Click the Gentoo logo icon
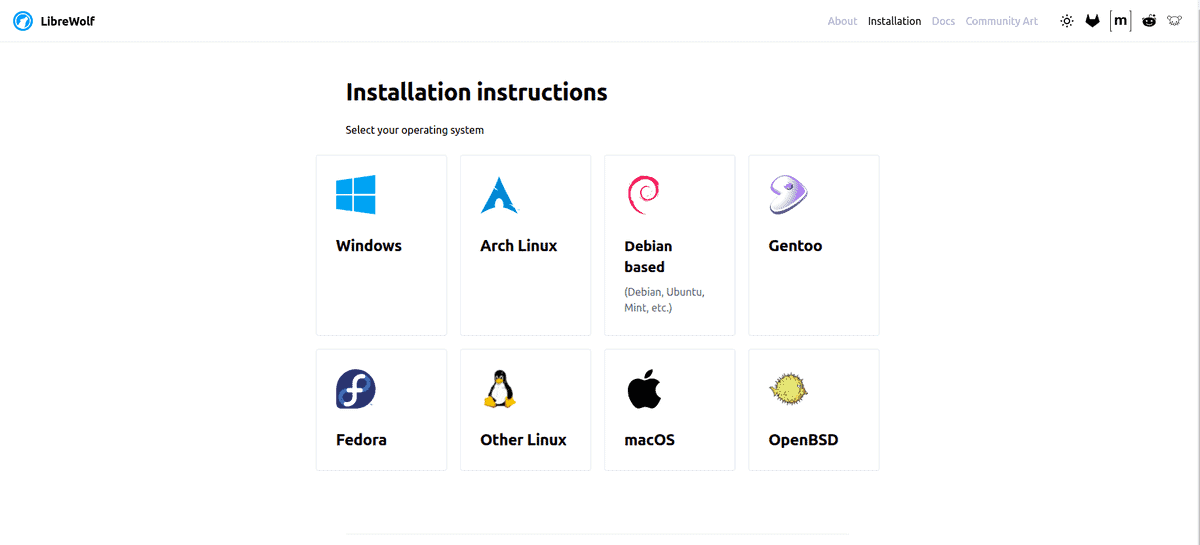This screenshot has height=545, width=1200. click(788, 195)
